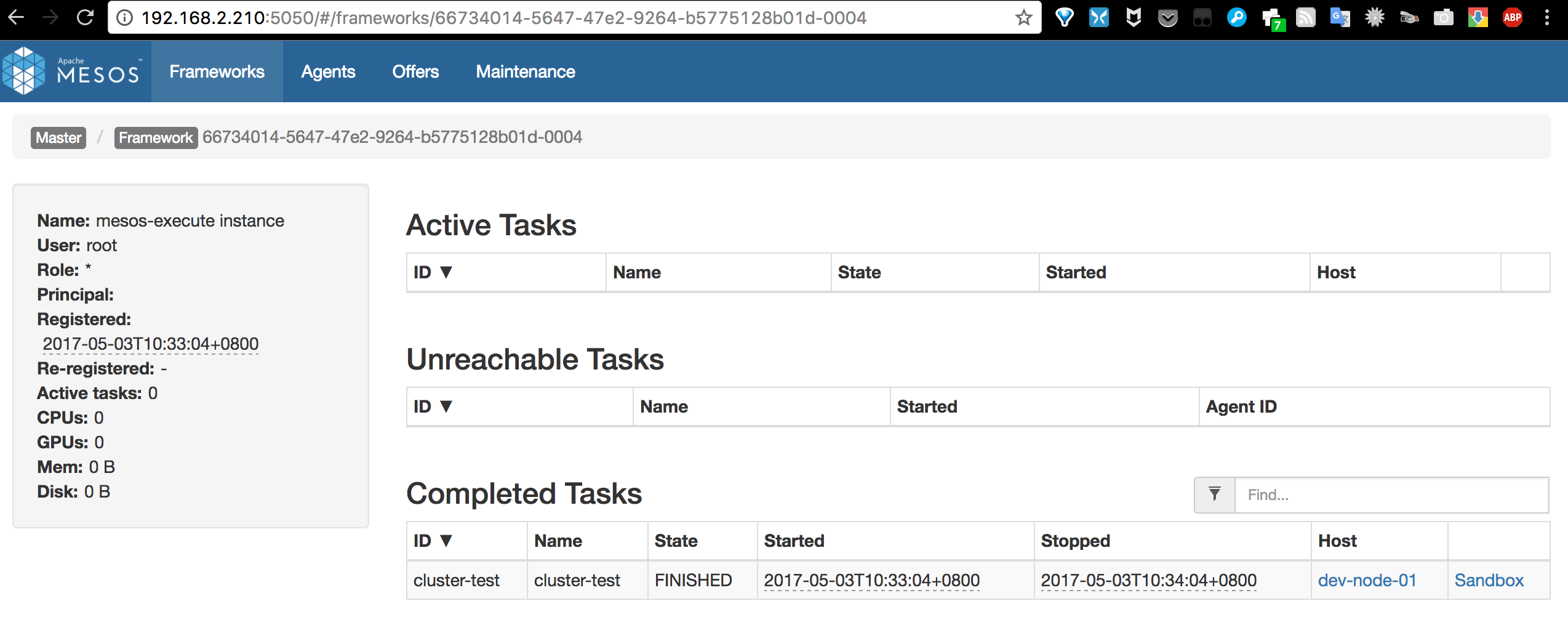Viewport: 1568px width, 638px height.
Task: Open the Frameworks tab
Action: tap(217, 71)
